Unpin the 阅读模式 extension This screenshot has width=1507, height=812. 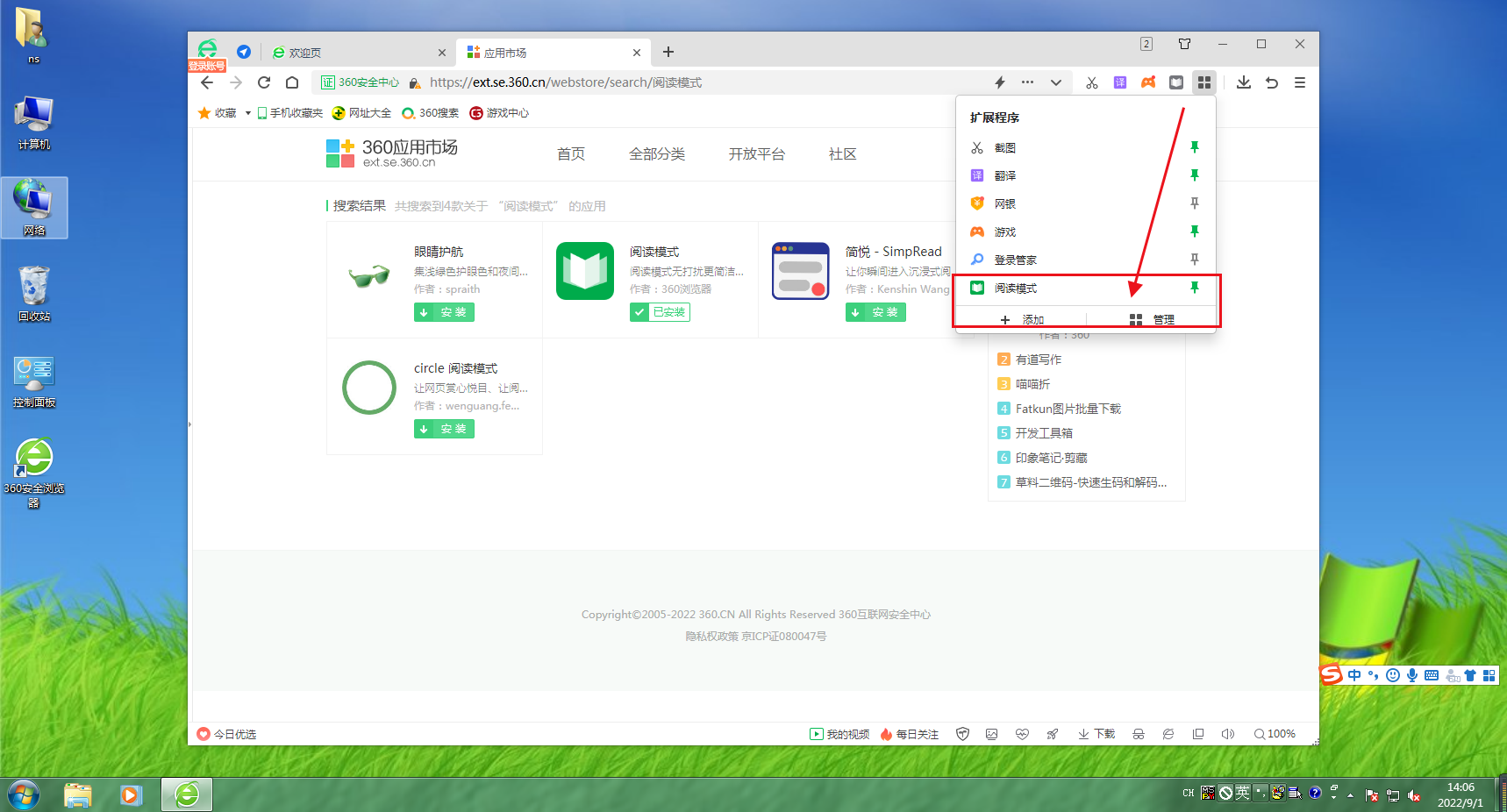(1194, 288)
